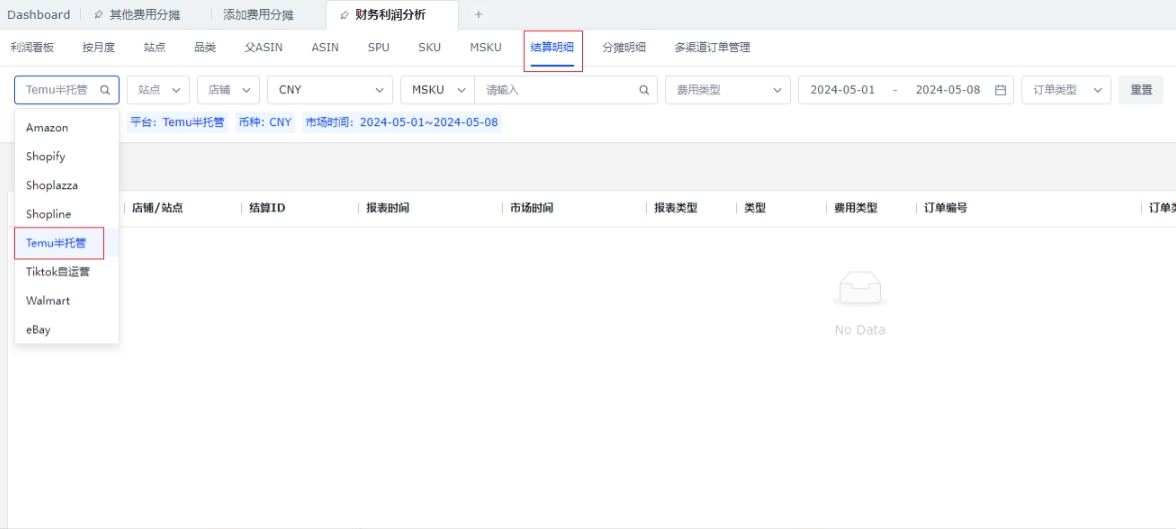
Task: Click the 市场时间 date range filter tag
Action: (x=402, y=122)
